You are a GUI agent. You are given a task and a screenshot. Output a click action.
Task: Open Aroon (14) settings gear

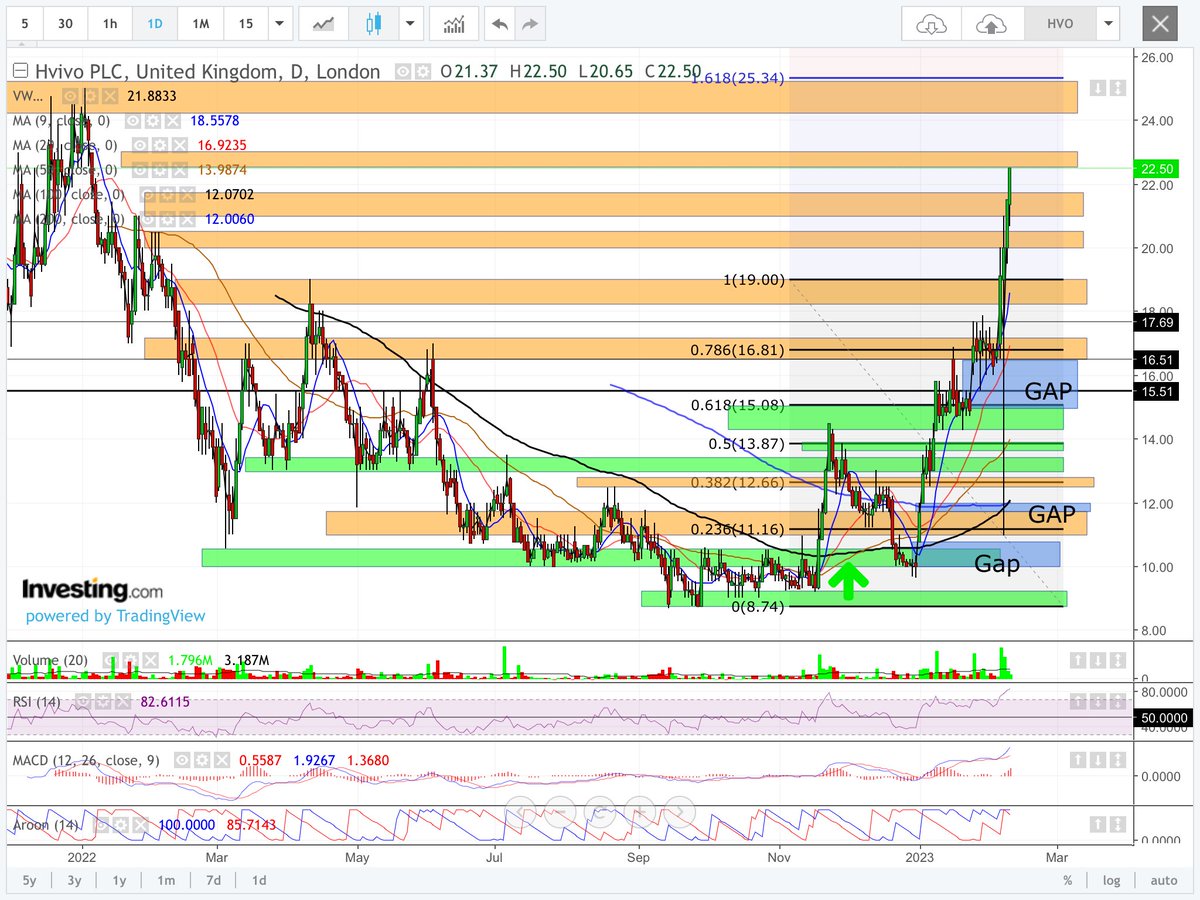click(122, 826)
